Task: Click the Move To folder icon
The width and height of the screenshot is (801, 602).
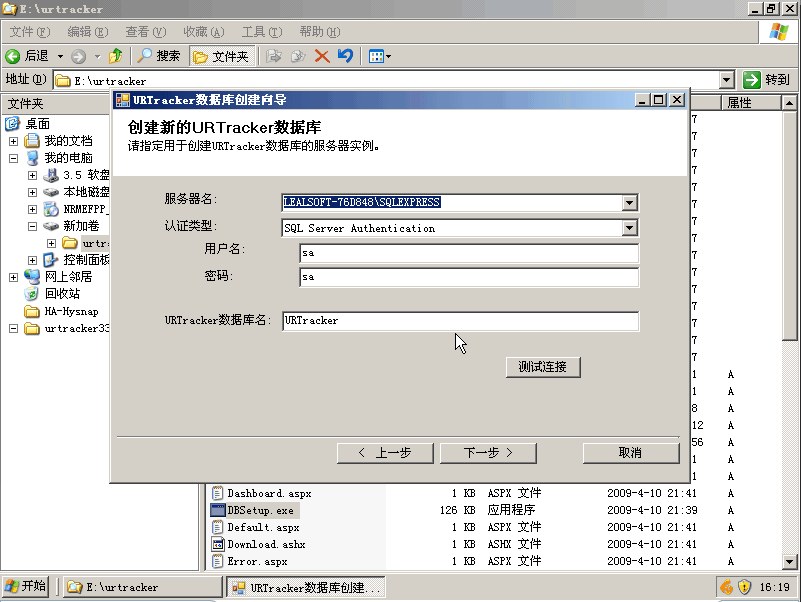Action: [x=274, y=56]
